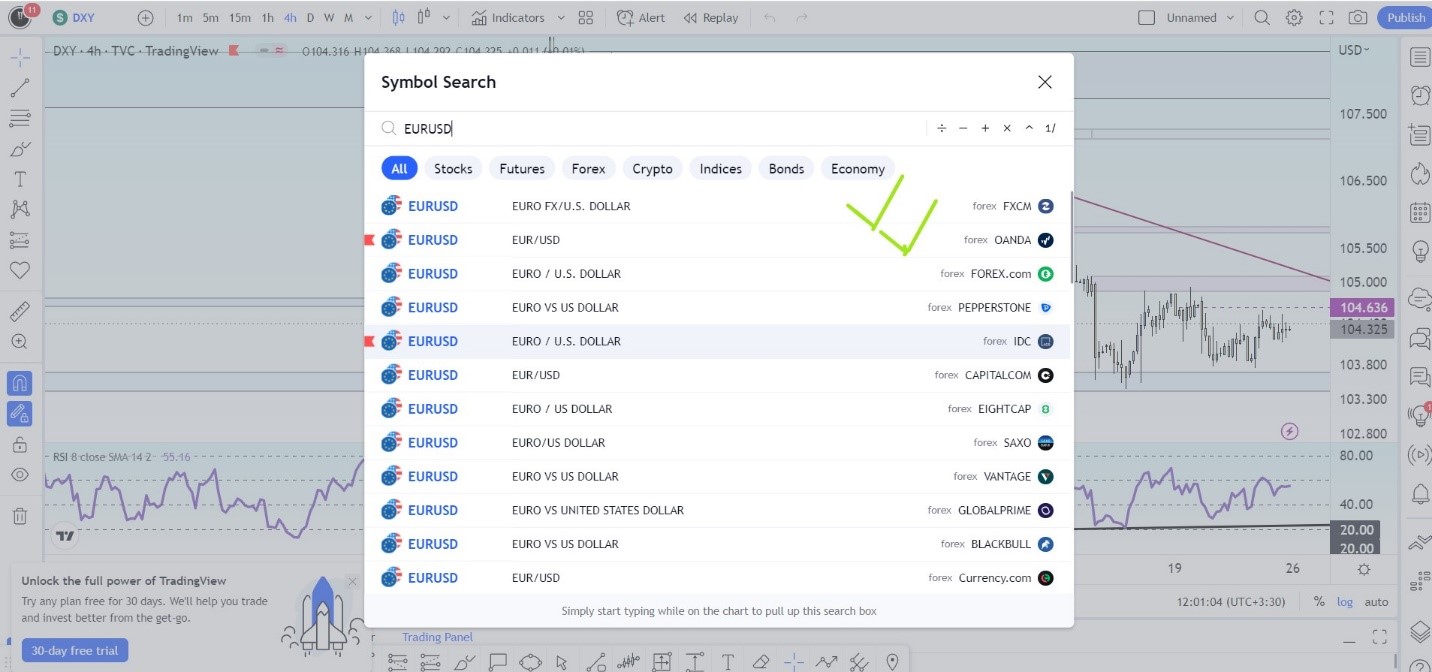Open the flame hotlists panel

1419,174
